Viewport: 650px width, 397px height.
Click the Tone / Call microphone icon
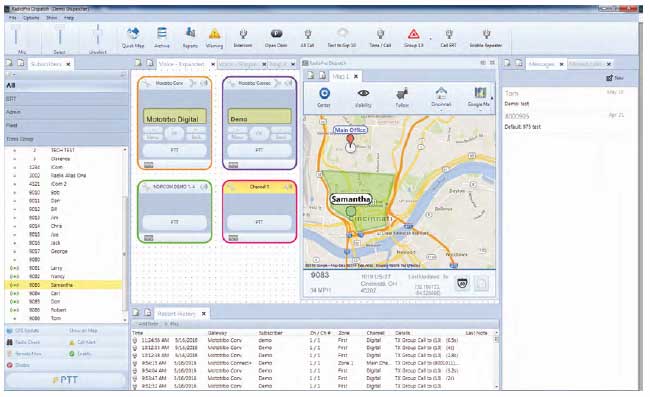click(380, 34)
